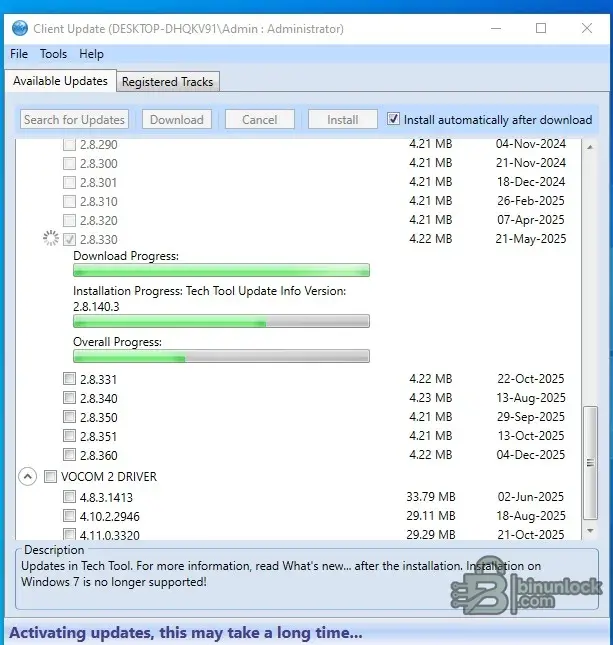This screenshot has height=645, width=613.
Task: Open the Help menu
Action: (91, 54)
